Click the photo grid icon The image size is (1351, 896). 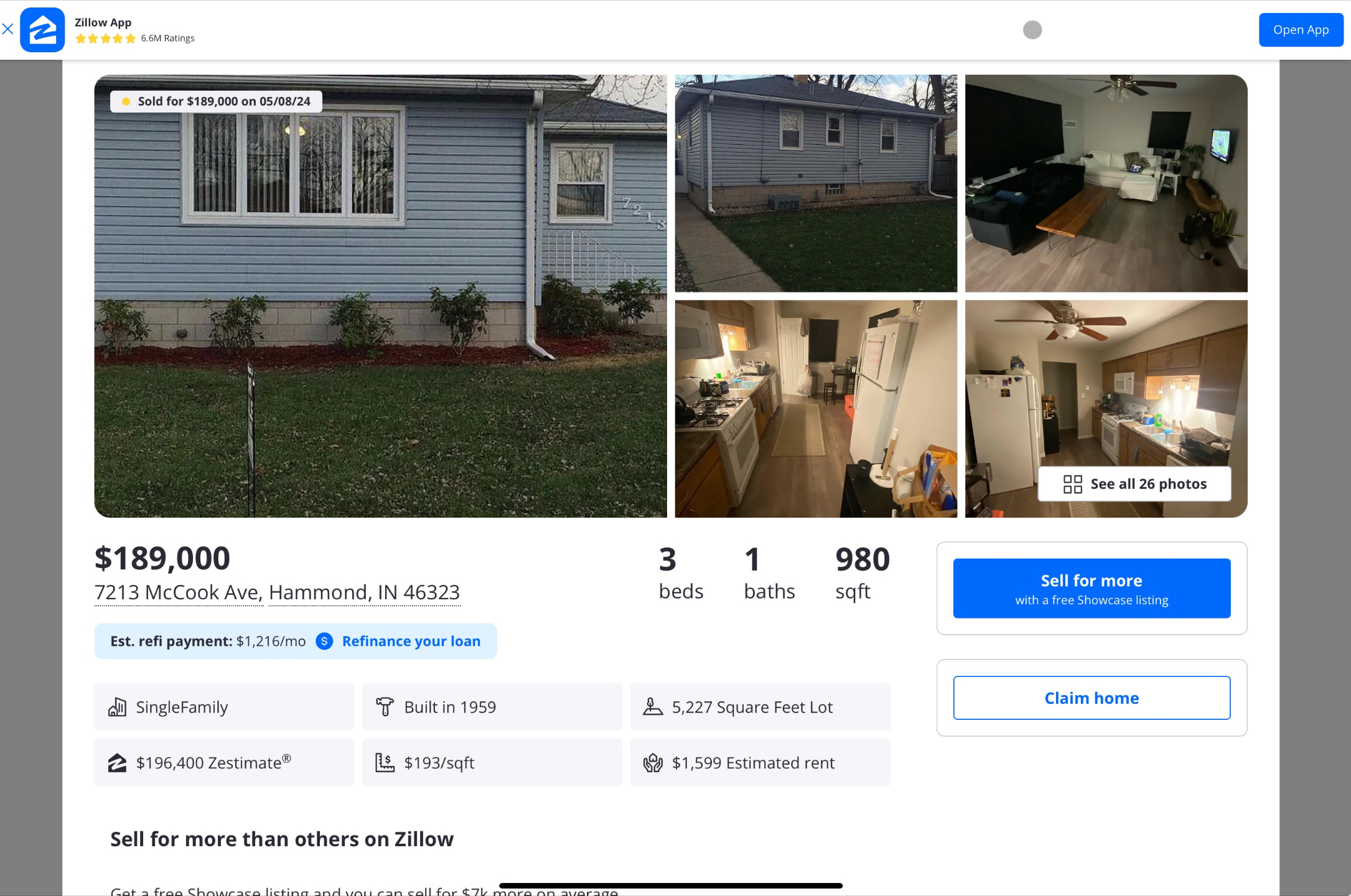1073,484
